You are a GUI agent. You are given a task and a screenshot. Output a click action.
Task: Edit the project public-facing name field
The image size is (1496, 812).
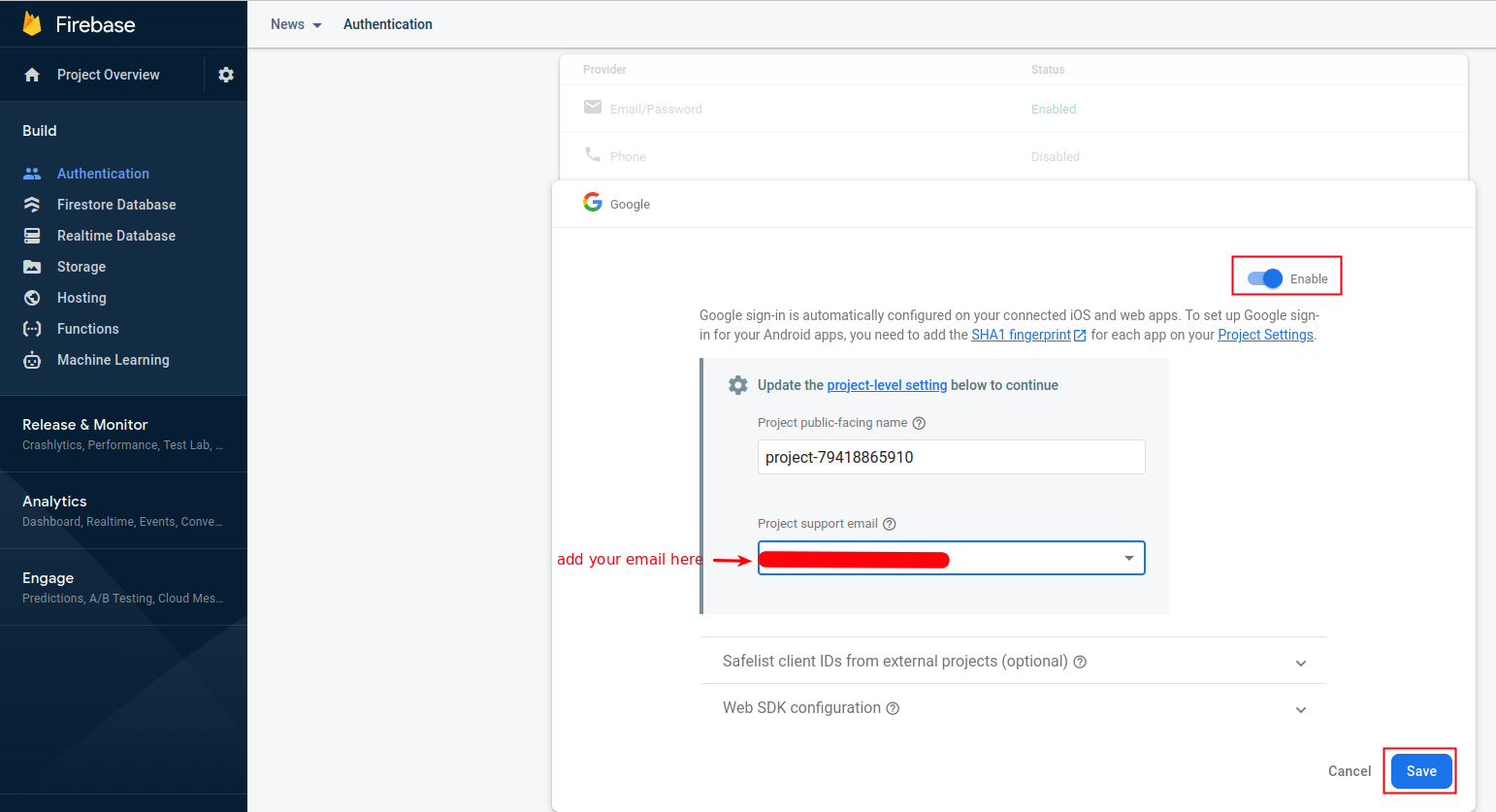pos(951,456)
